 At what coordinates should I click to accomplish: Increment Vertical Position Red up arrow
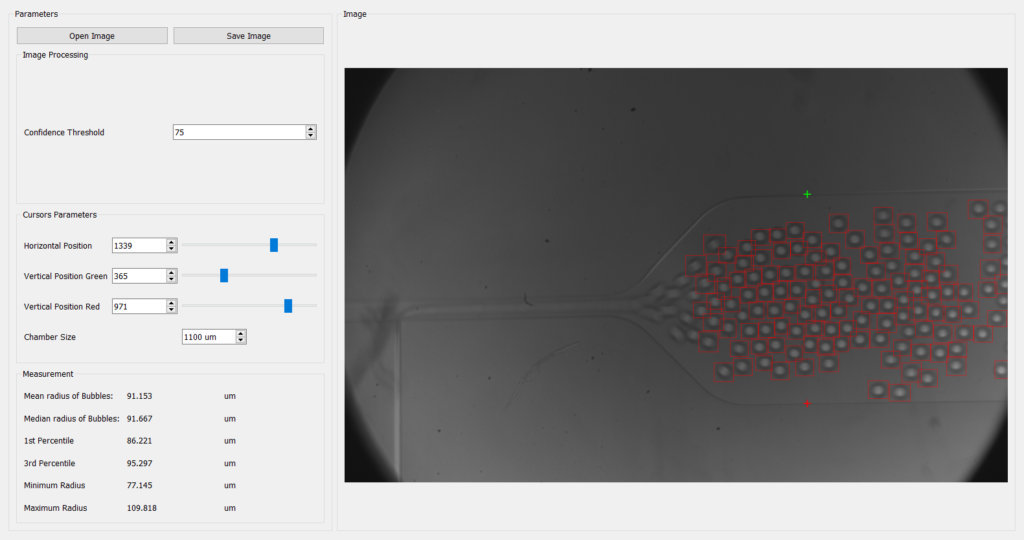[172, 303]
